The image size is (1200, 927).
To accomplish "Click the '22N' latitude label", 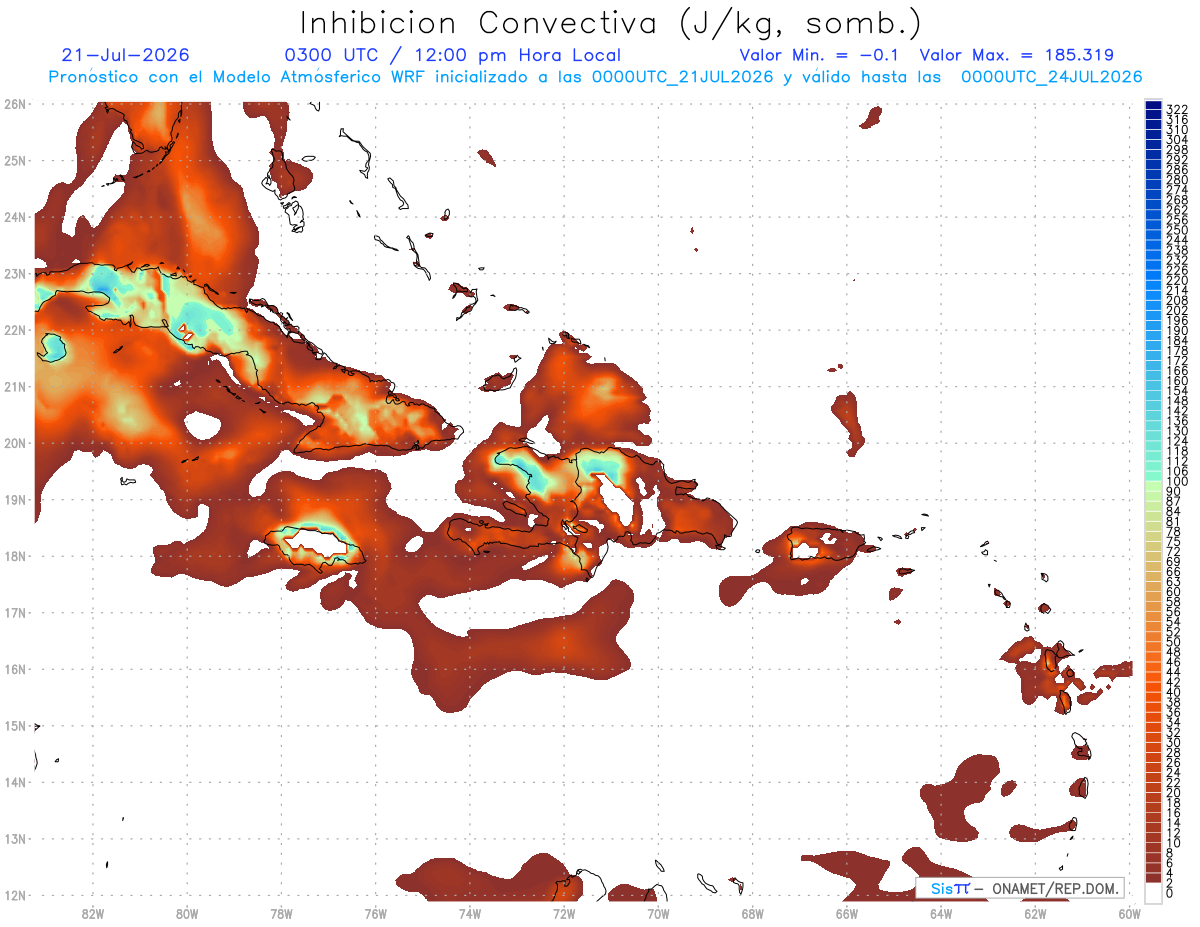I will point(14,329).
